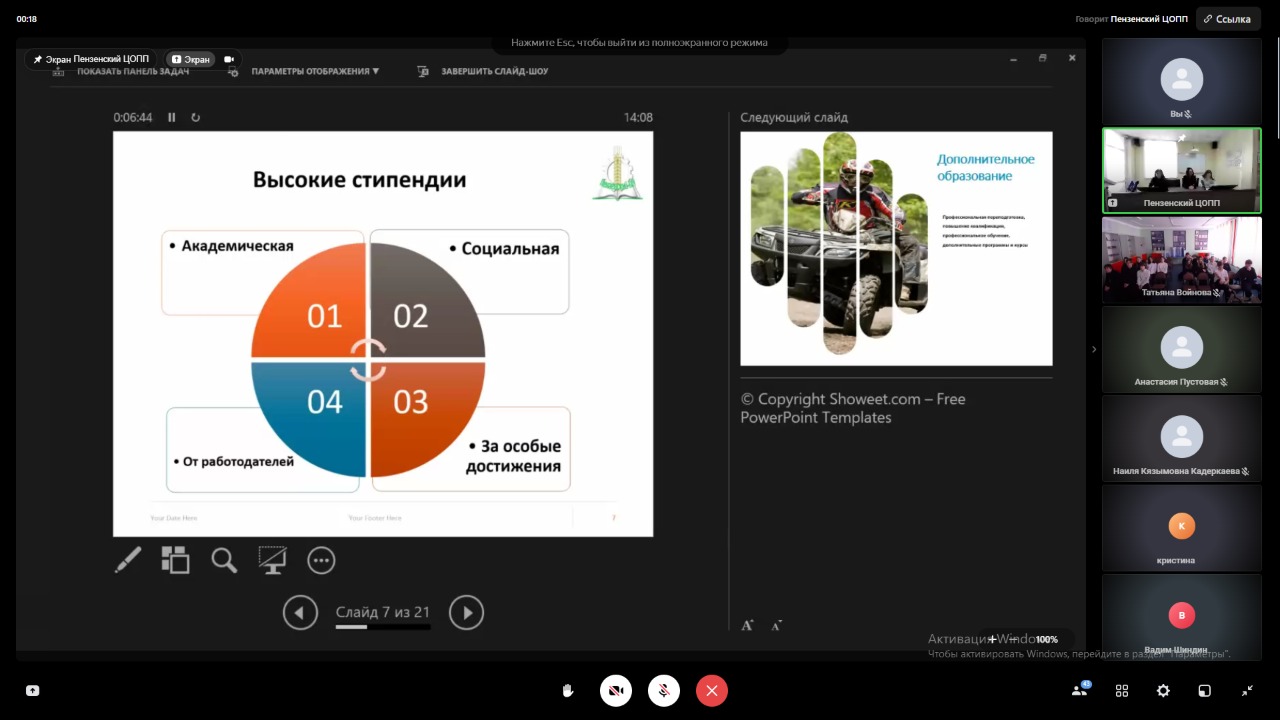This screenshot has height=720, width=1280.
Task: Unmute the microphone
Action: coord(664,690)
